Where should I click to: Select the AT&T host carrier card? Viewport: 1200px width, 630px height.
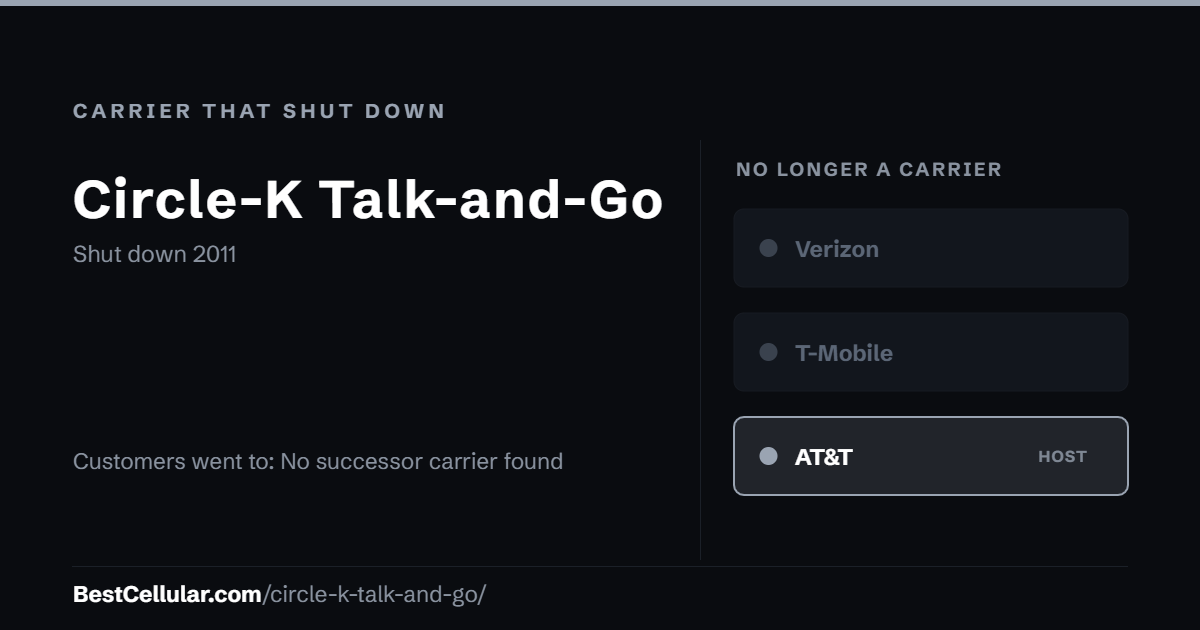931,456
